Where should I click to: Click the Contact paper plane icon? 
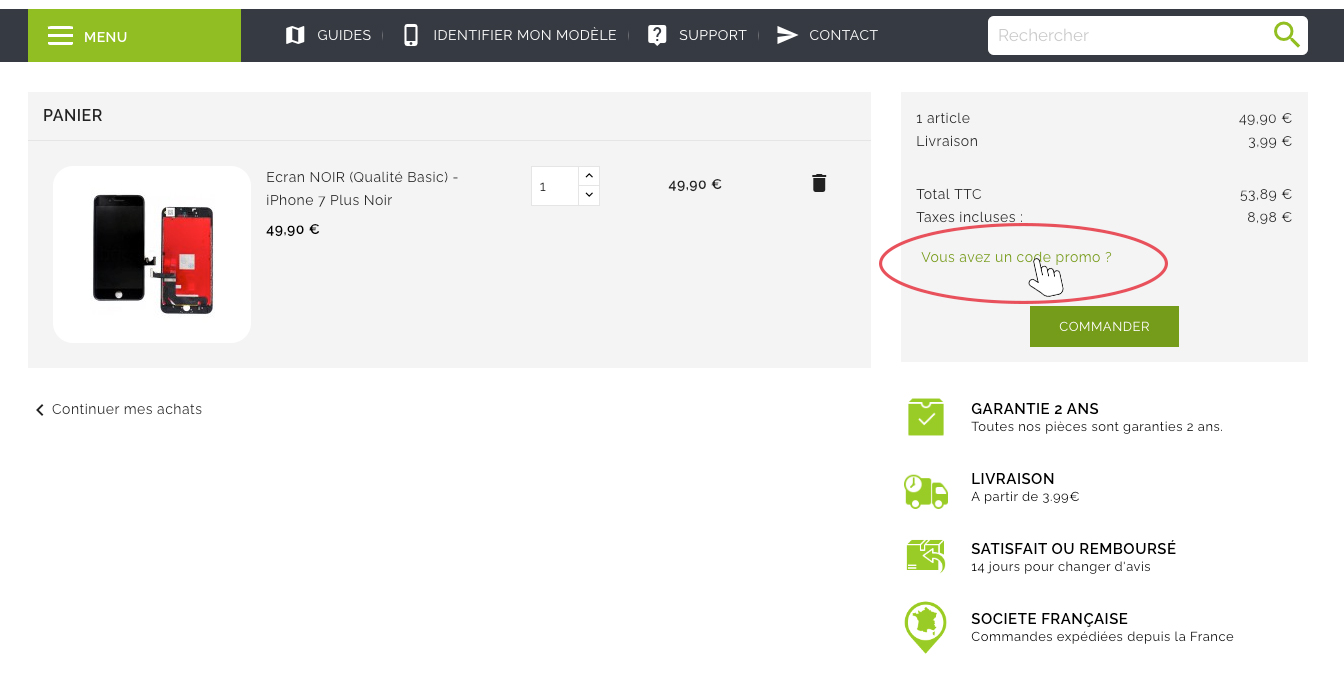787,35
